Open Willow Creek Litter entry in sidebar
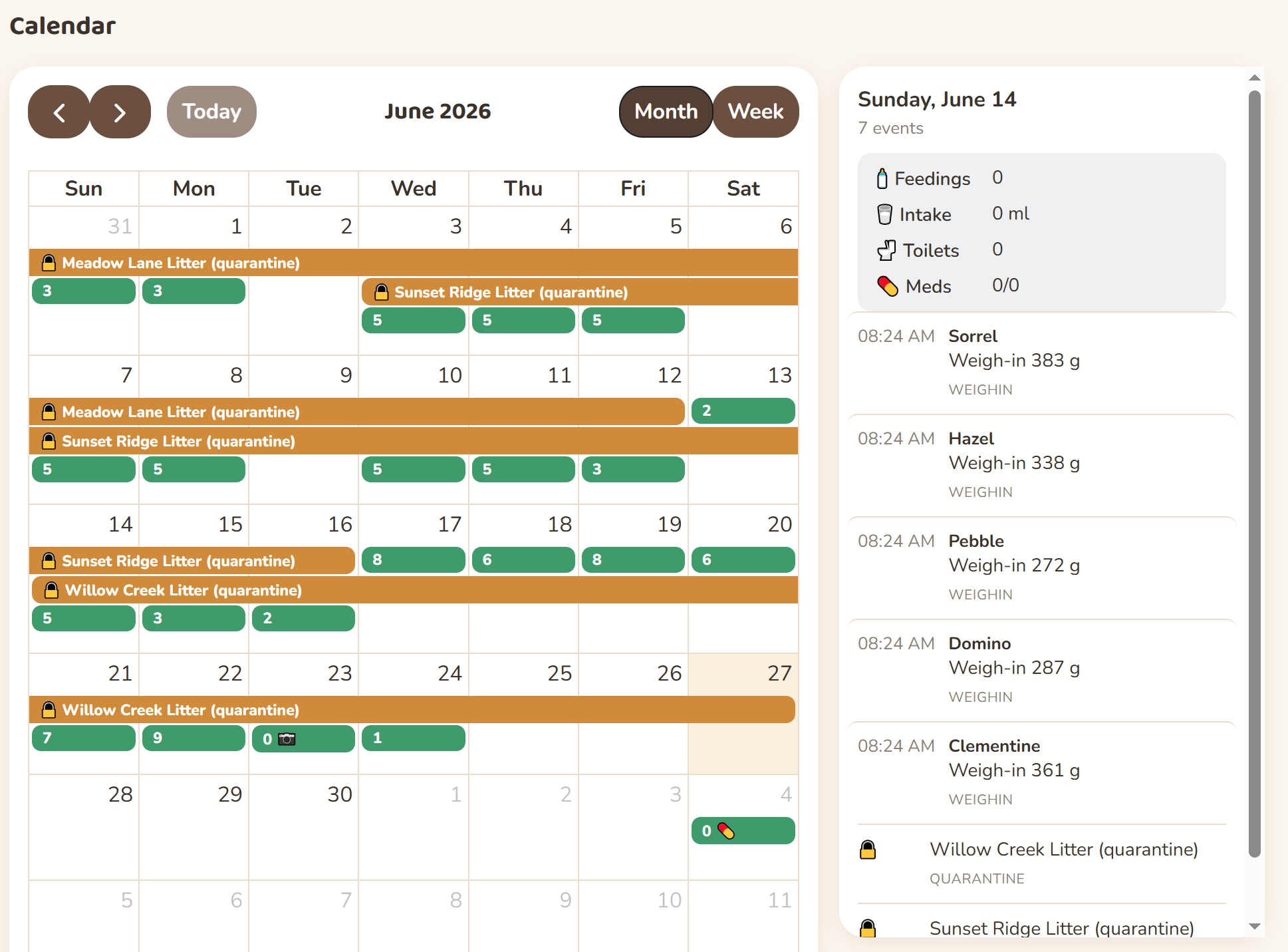The image size is (1288, 952). pos(1041,864)
